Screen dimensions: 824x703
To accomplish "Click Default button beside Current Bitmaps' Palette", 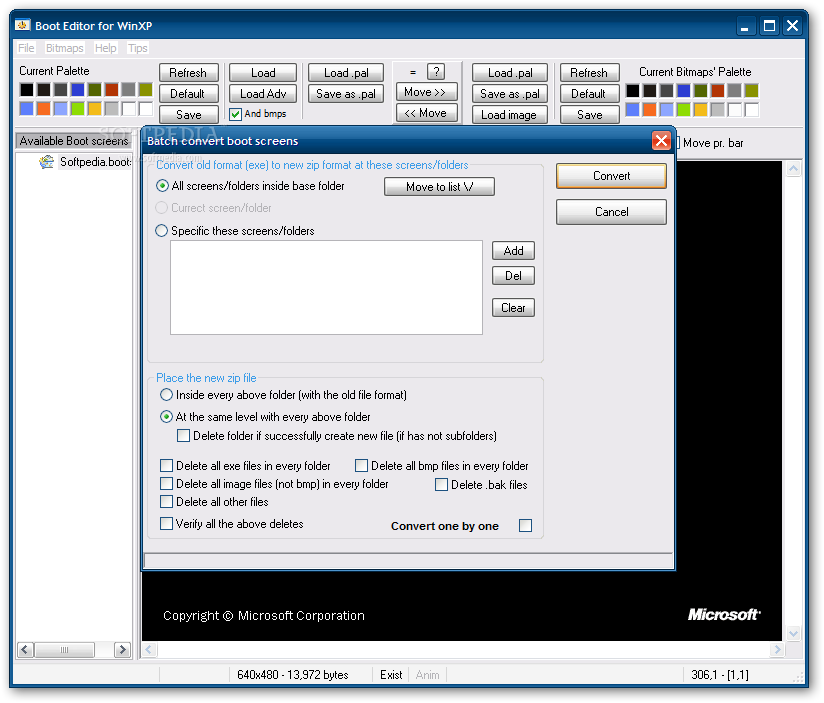I will [x=589, y=94].
